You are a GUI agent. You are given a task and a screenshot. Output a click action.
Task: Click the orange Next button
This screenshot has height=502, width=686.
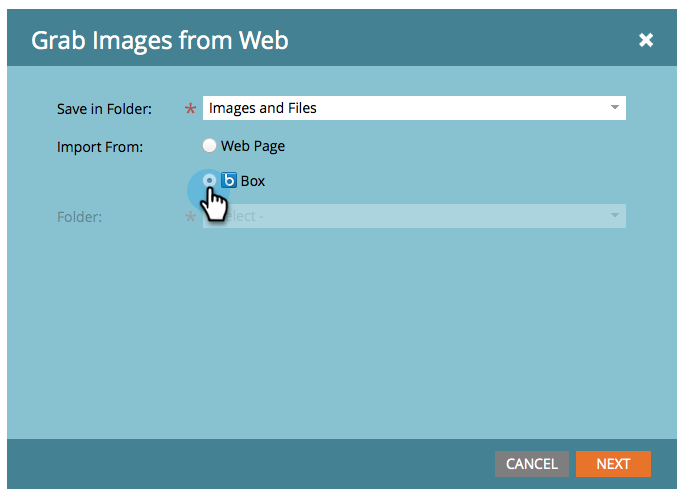[x=613, y=464]
